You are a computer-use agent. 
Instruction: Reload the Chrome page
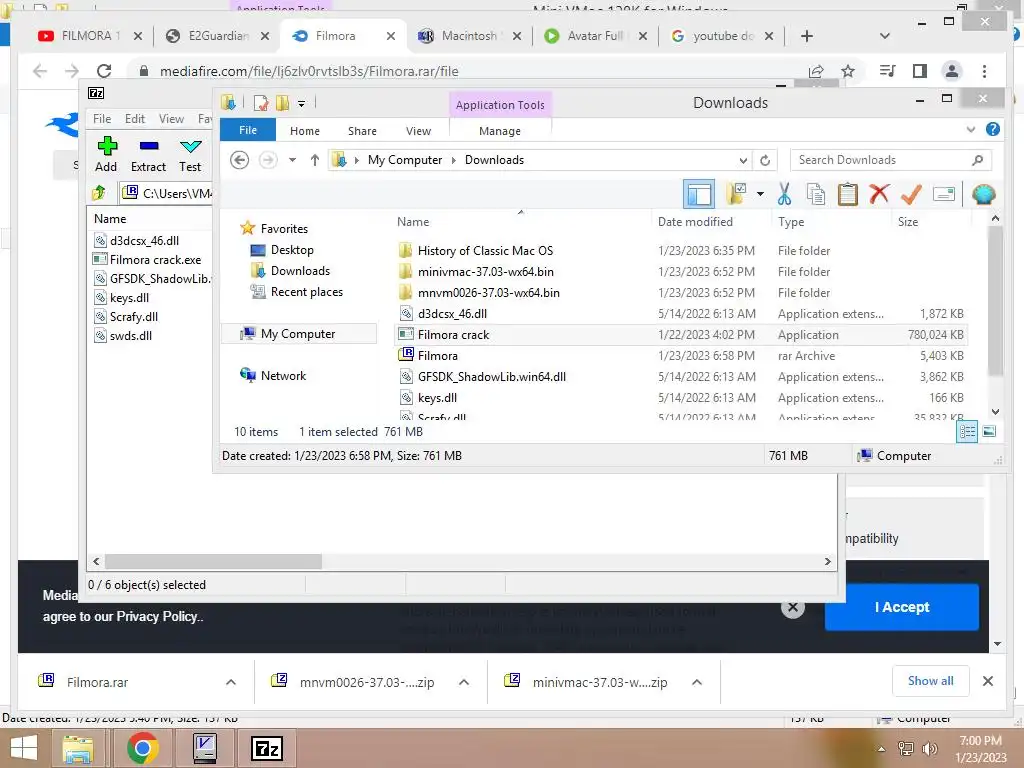(x=104, y=71)
